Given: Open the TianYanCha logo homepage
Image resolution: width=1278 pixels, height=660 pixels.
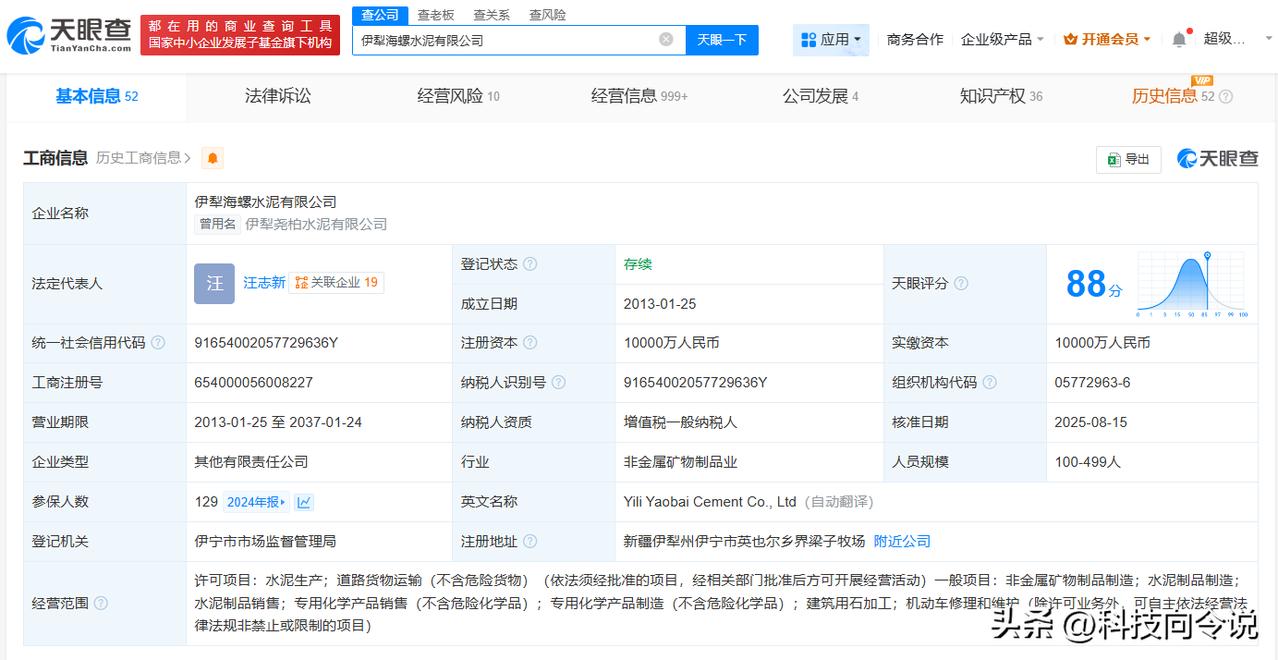Looking at the screenshot, I should [69, 35].
